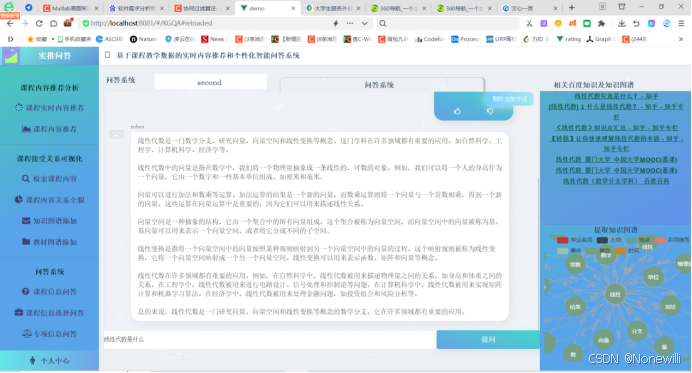Open 课程内容关系全貌 with the pie icon
The height and width of the screenshot is (373, 692).
tap(49, 200)
